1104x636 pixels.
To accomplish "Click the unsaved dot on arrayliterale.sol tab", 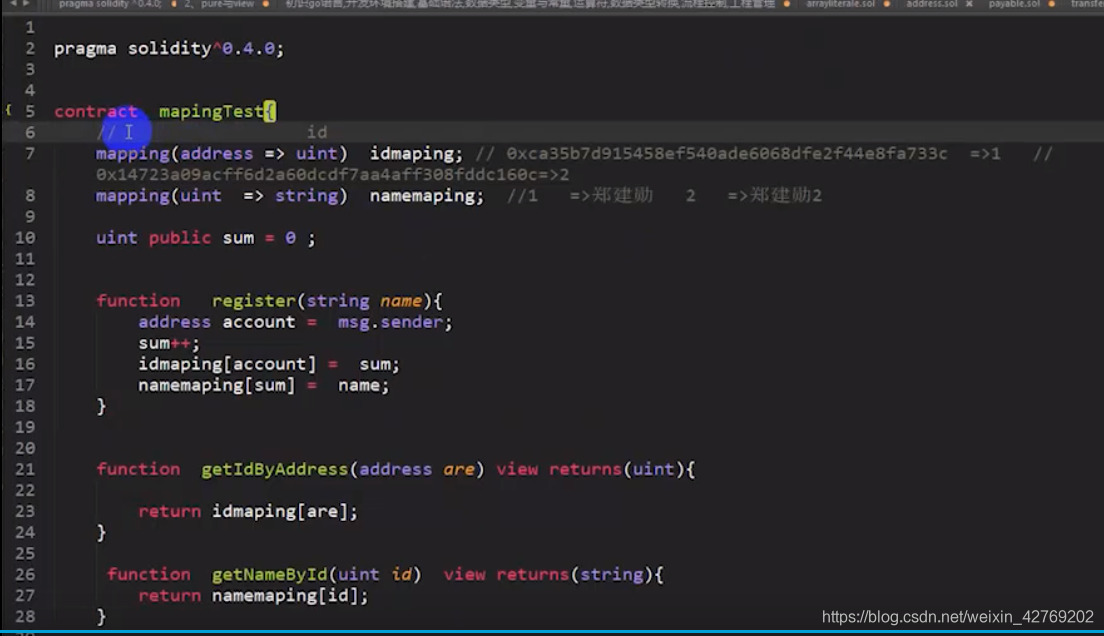I will 886,4.
